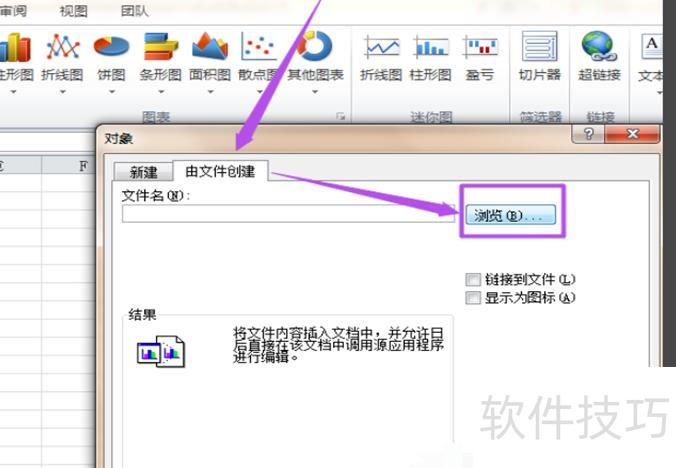This screenshot has width=676, height=468.
Task: Expand the text (文本) dropdown arrow
Action: pos(659,93)
